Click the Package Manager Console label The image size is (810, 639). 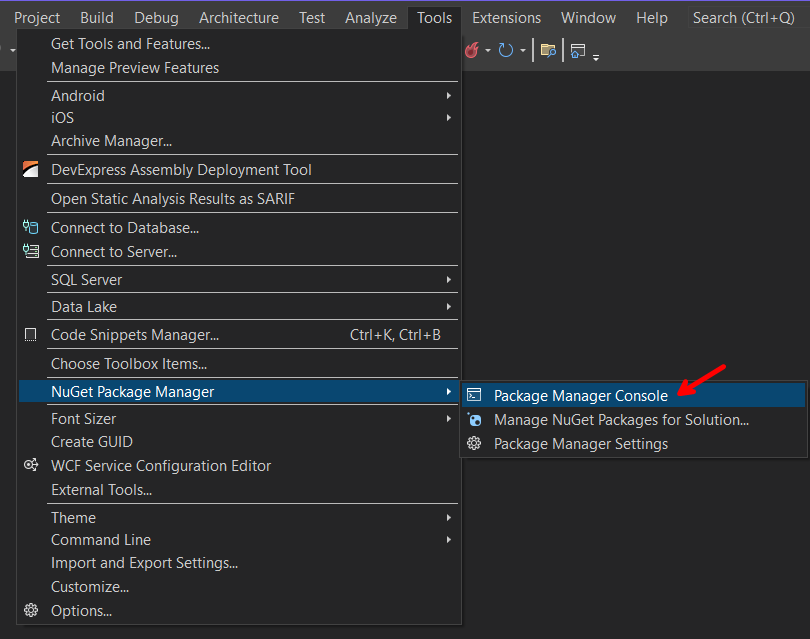click(x=581, y=396)
